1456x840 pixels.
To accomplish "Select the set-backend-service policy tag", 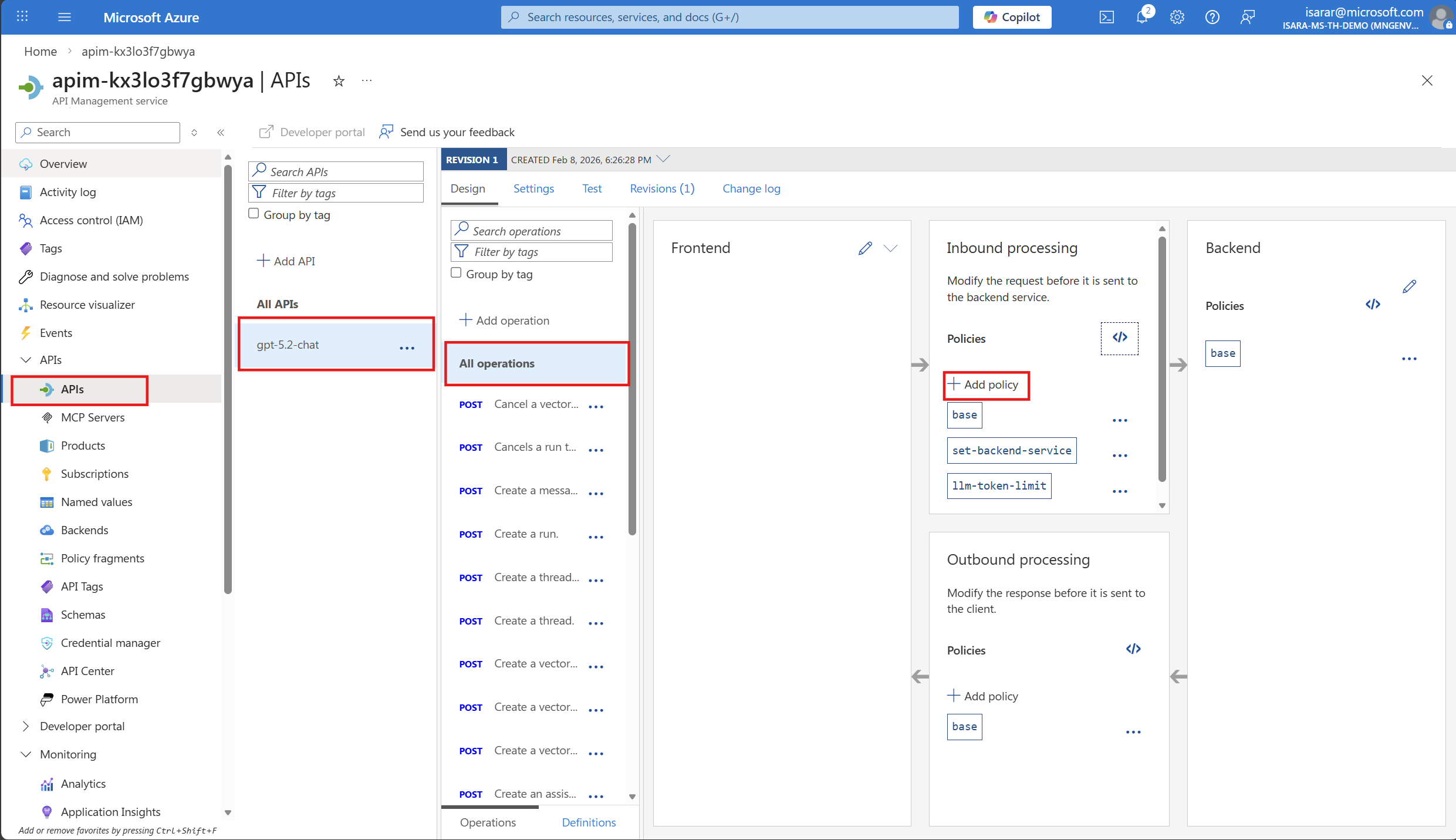I will 1011,451.
